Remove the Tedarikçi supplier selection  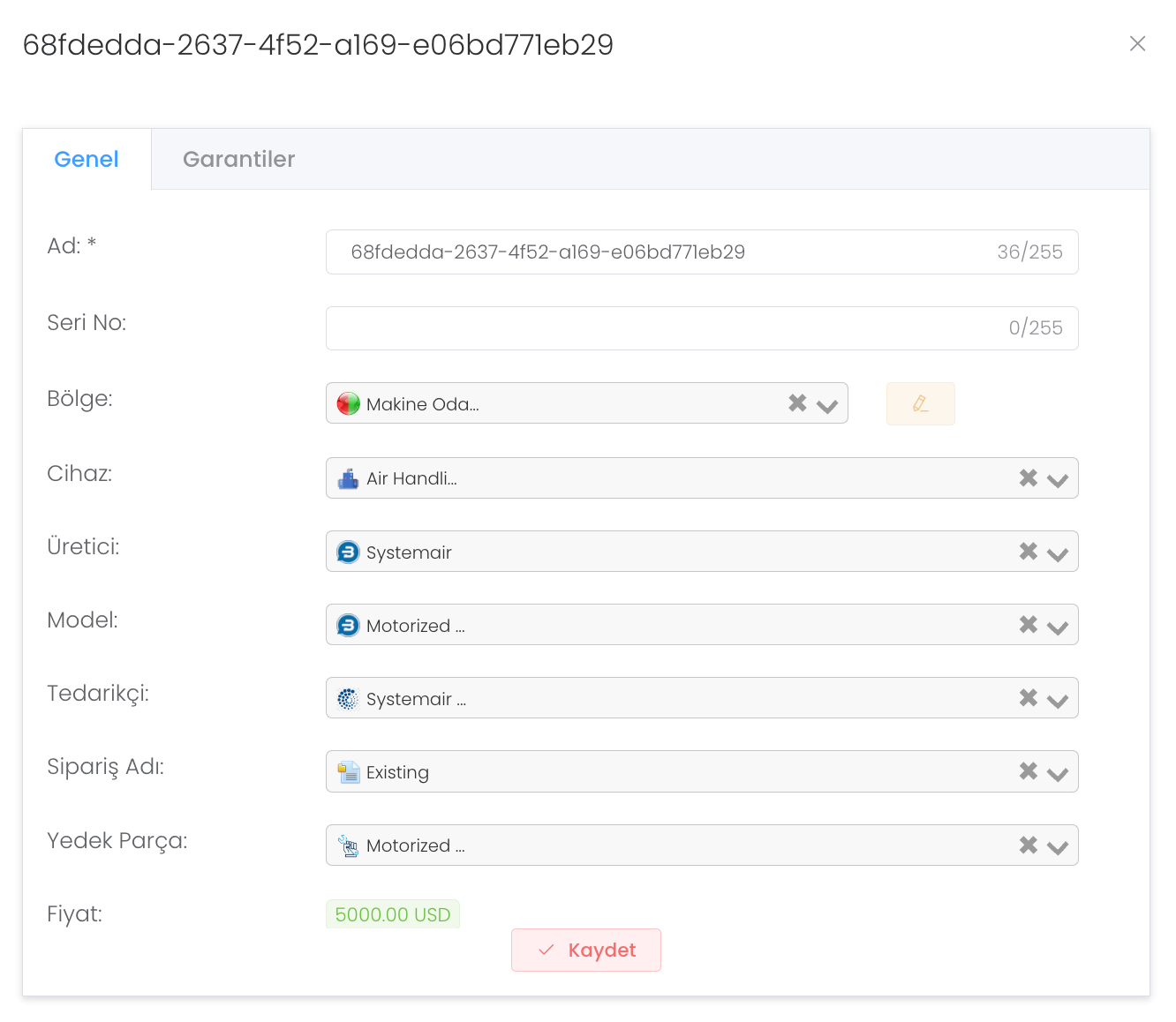click(1028, 698)
